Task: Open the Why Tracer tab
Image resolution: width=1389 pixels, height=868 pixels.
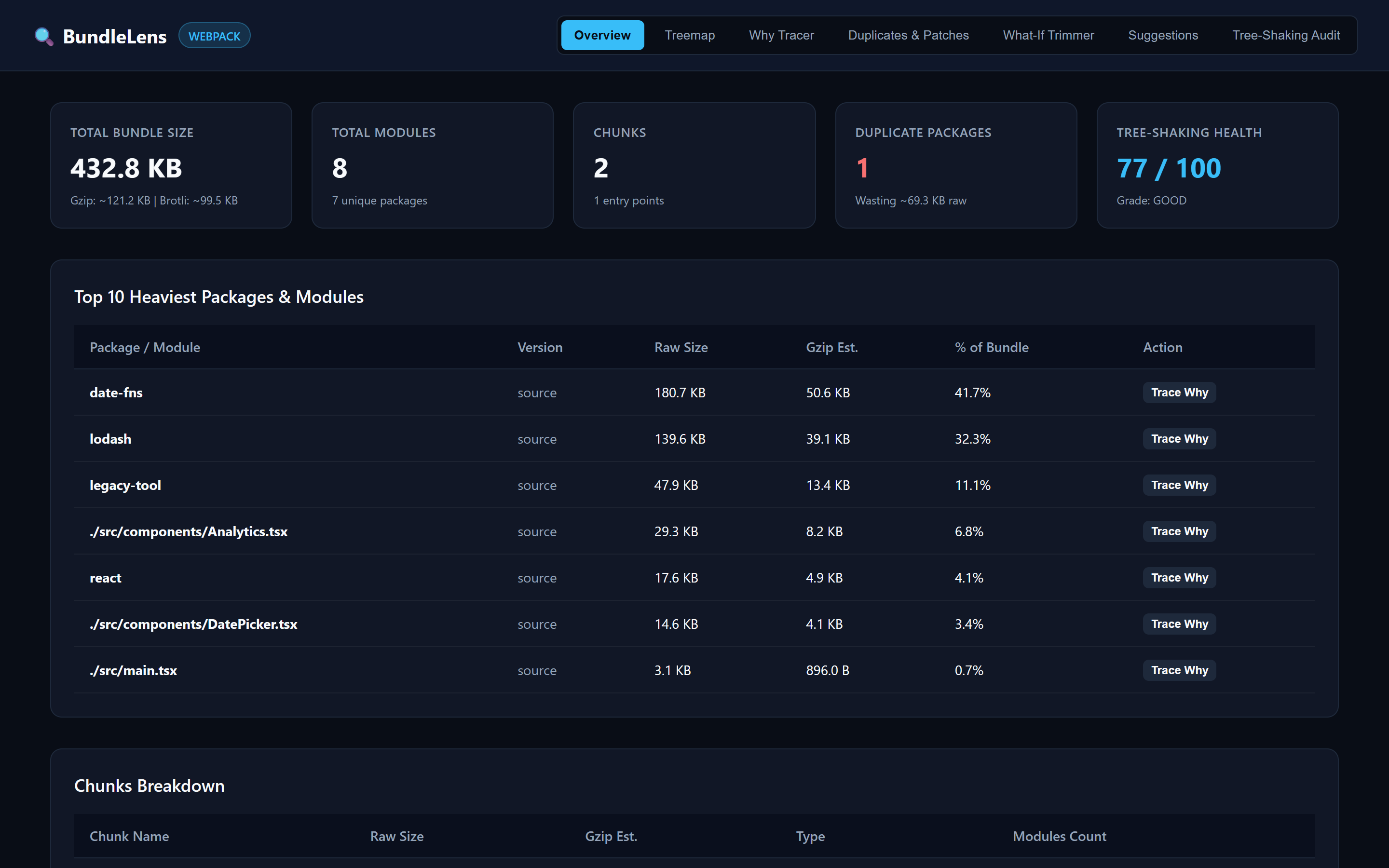Action: (x=781, y=35)
